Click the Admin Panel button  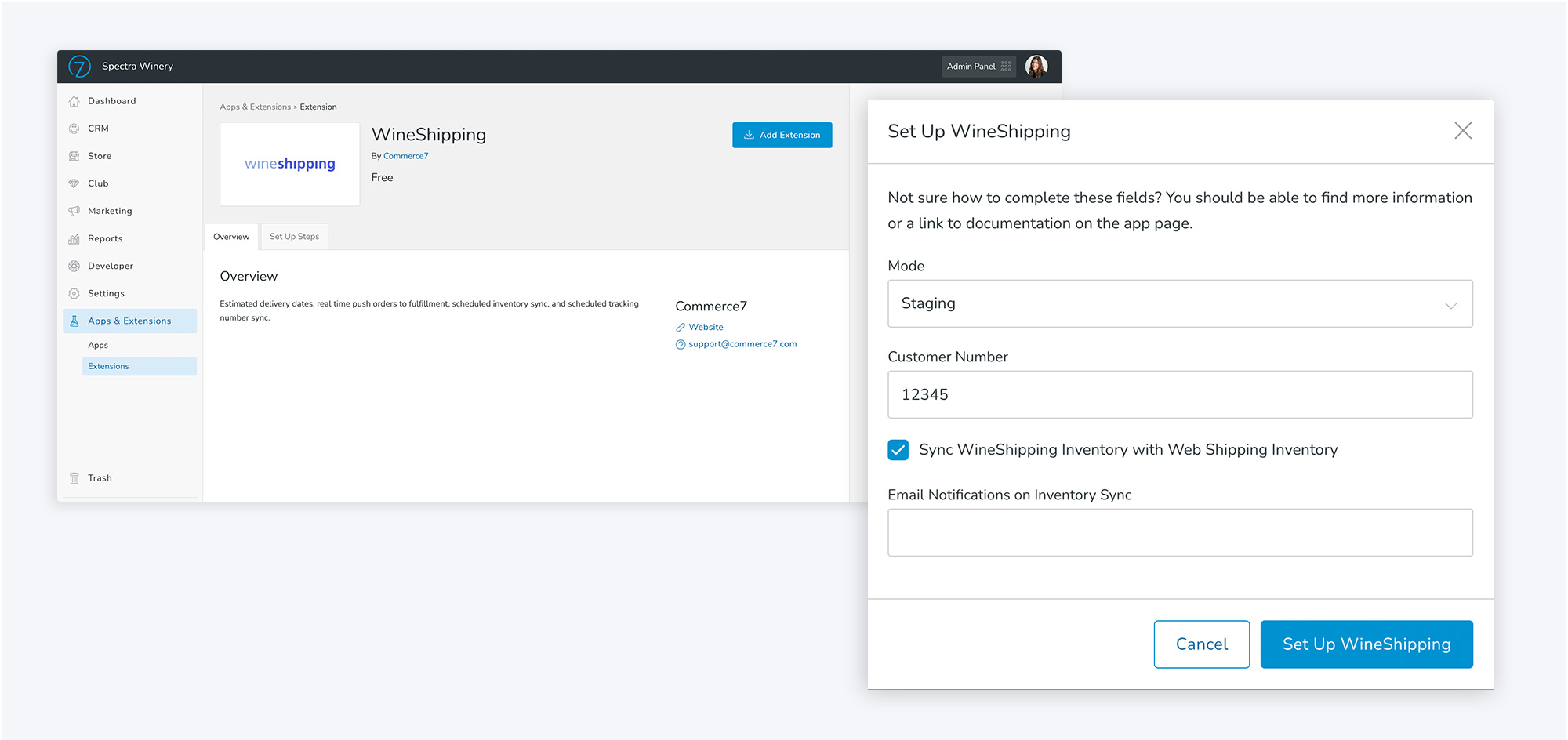tap(978, 67)
